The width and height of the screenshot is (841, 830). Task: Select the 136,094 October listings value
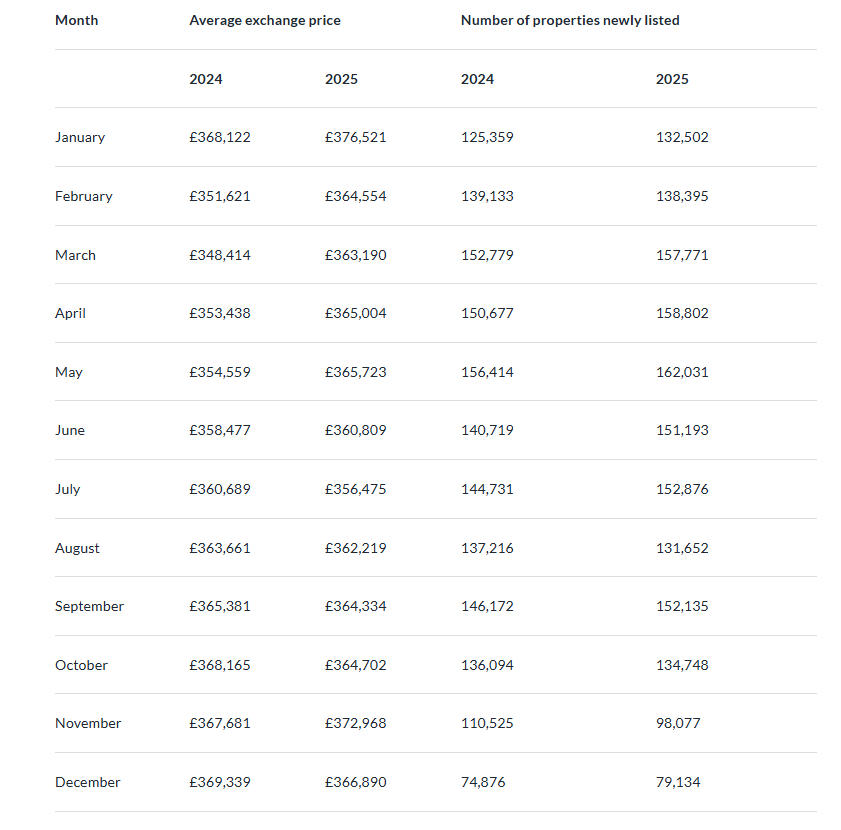pyautogui.click(x=487, y=665)
